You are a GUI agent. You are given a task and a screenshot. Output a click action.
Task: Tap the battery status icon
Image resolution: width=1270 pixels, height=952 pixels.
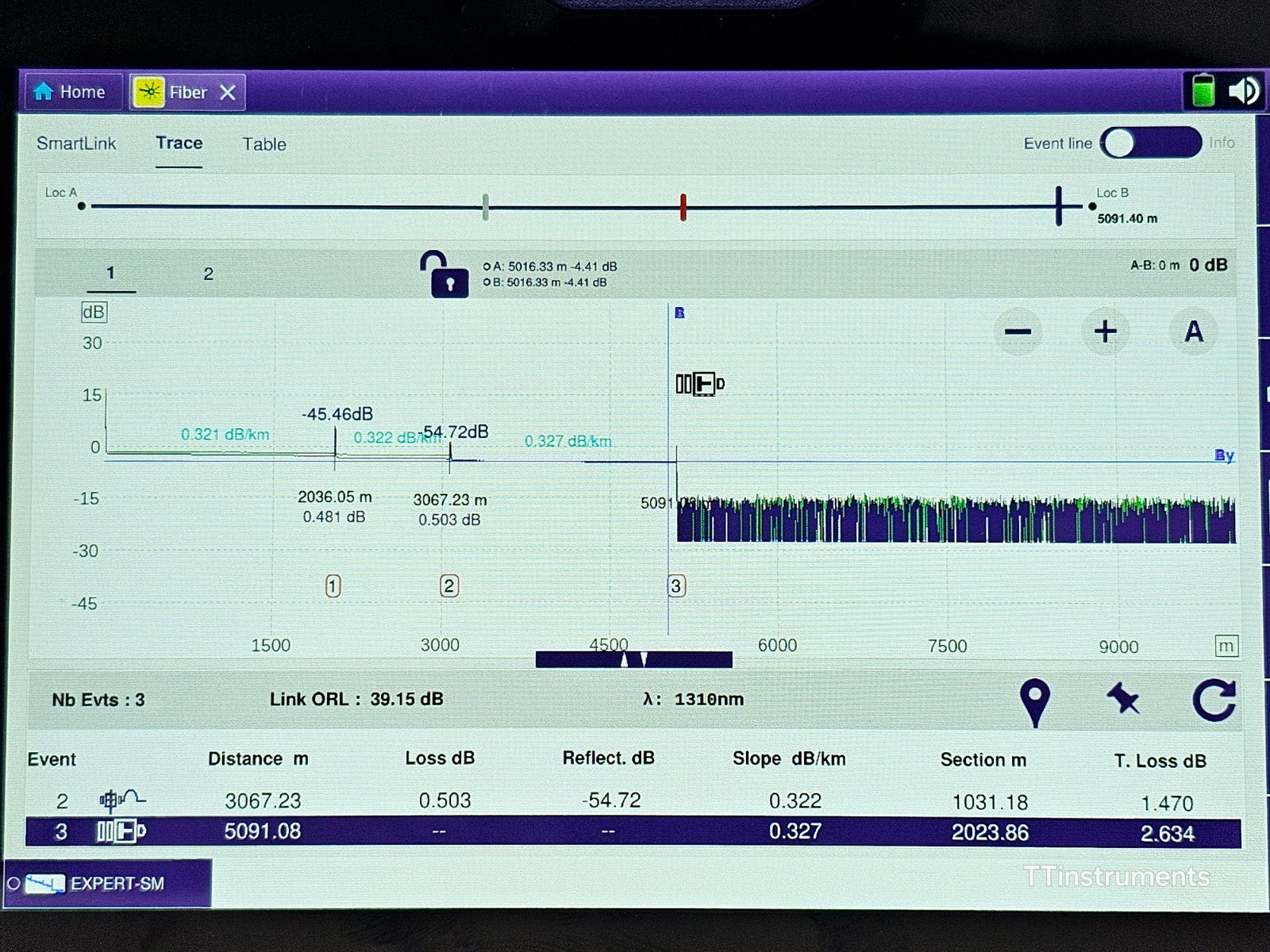1203,91
